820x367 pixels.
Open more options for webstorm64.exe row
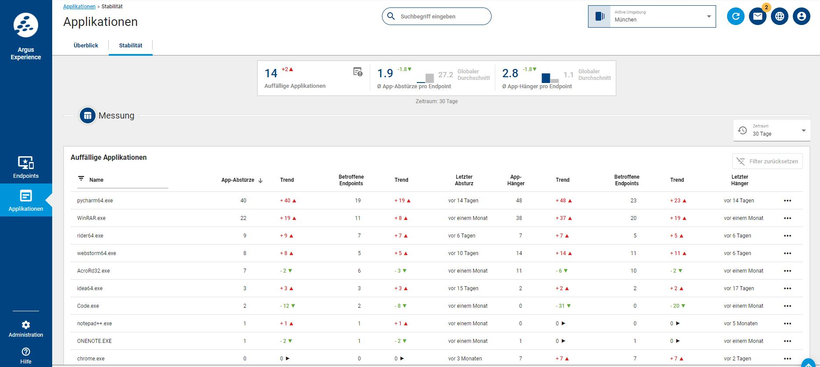[x=787, y=253]
